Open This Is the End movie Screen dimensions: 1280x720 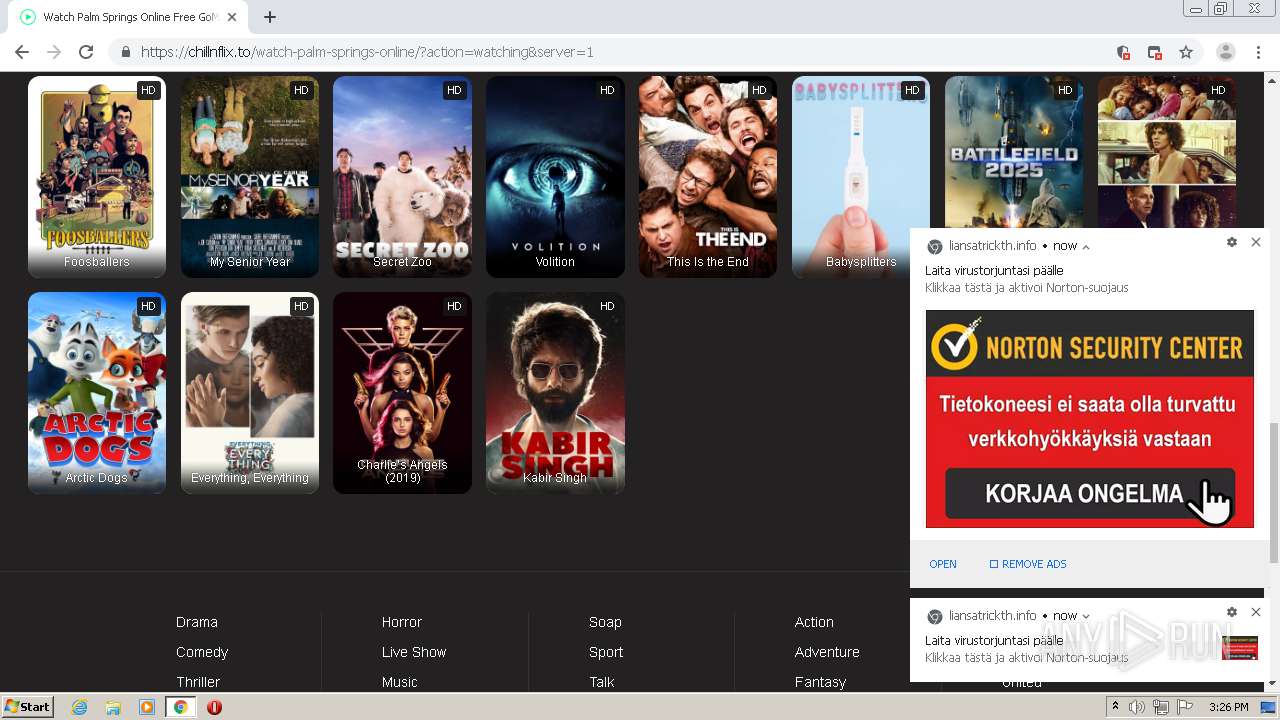pos(708,177)
